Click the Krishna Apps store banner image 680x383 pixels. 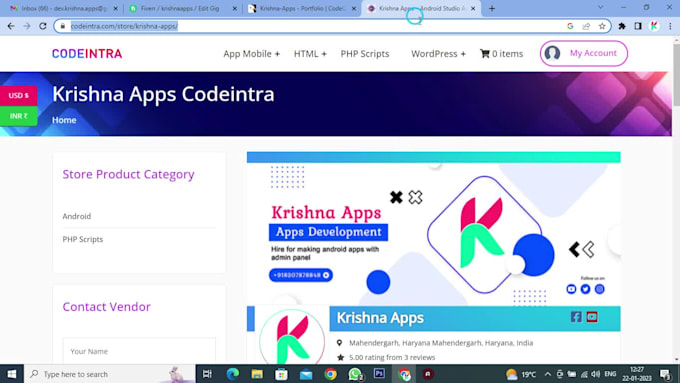click(x=434, y=229)
